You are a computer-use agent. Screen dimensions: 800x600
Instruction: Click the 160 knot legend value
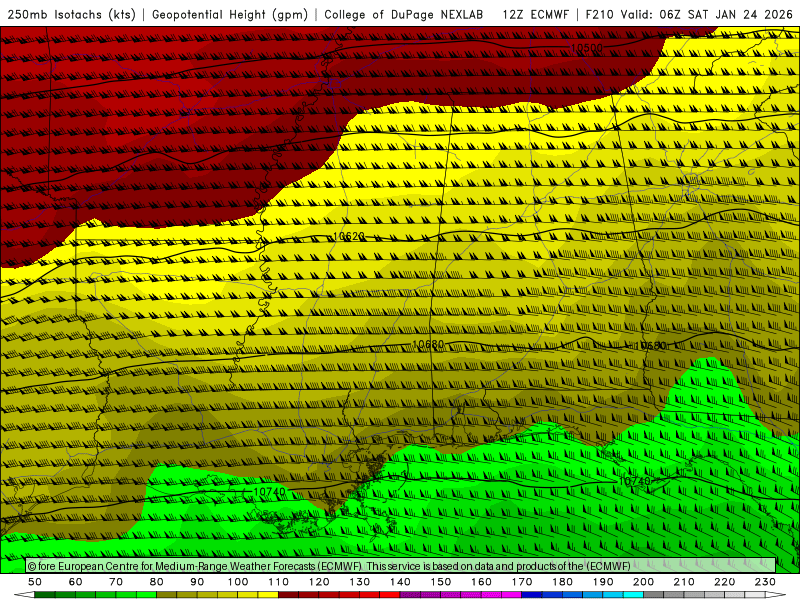coord(481,582)
